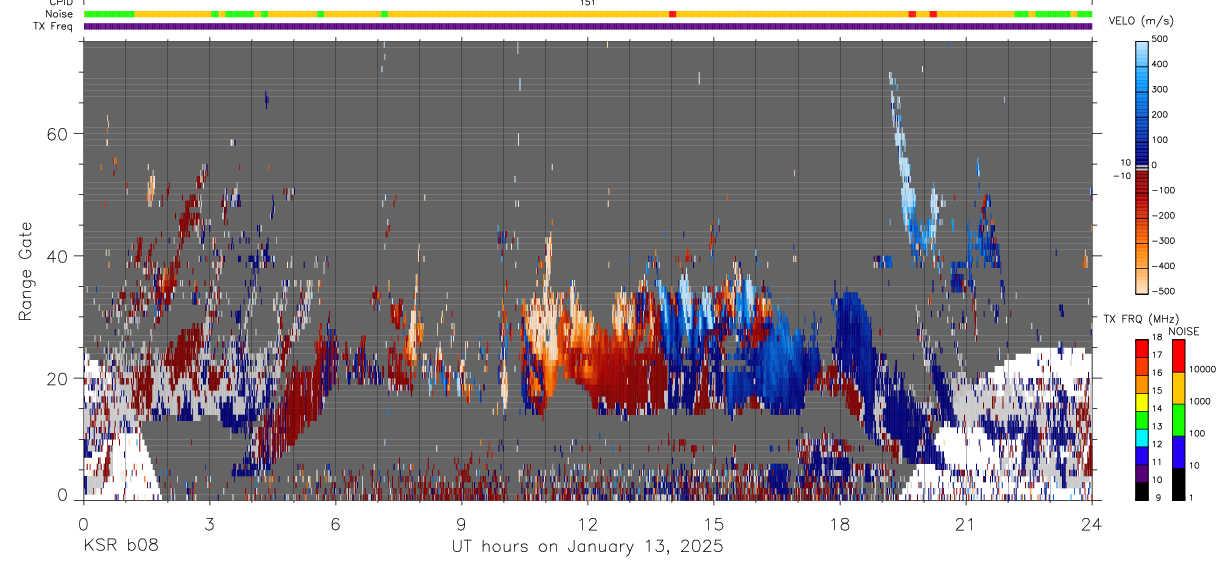Screen dimensions: 1228x567
Task: Click the TX FRQ color scale bar
Action: coord(1141,419)
